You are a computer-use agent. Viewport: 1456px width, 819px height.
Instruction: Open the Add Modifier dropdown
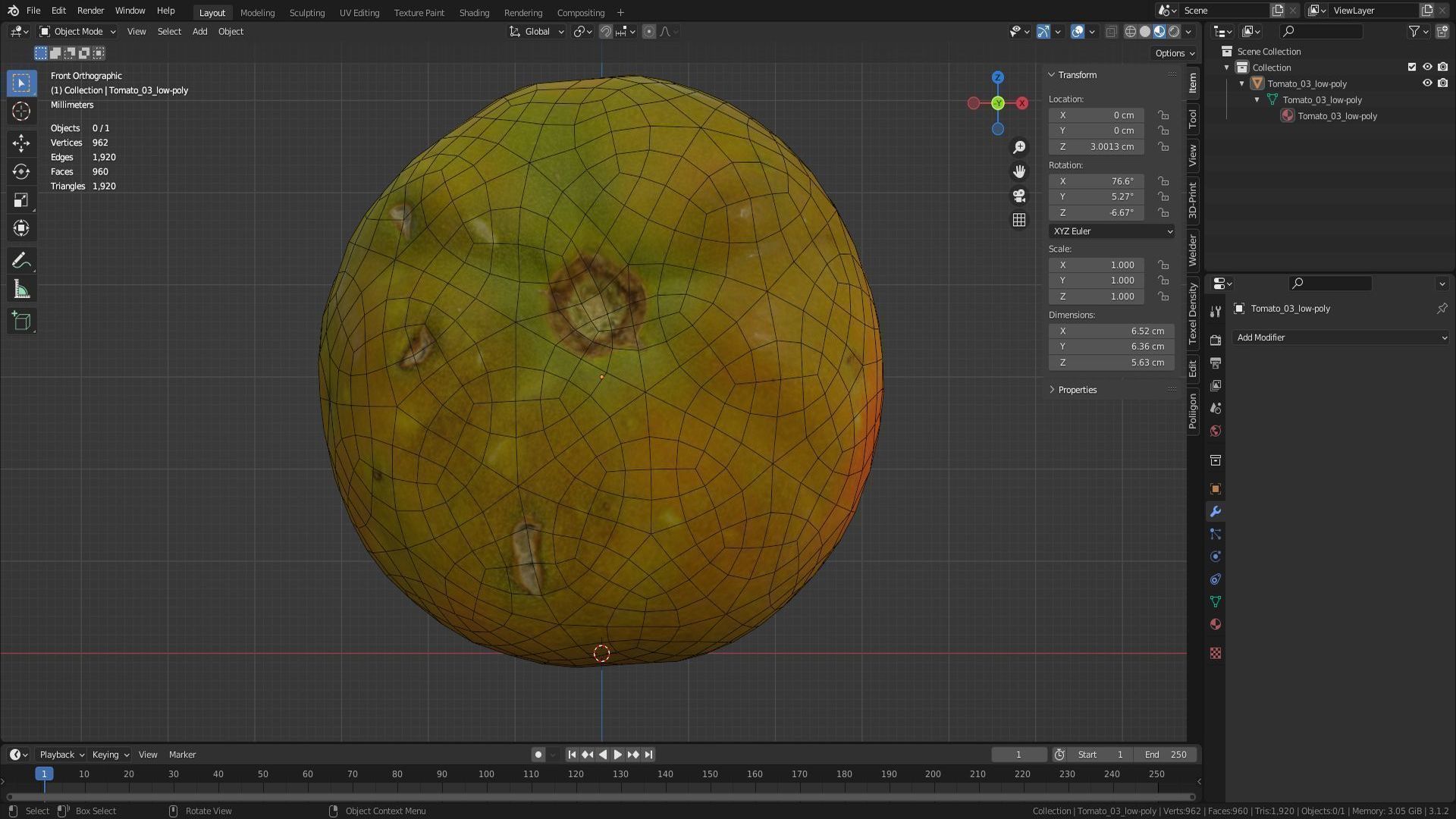pos(1341,337)
